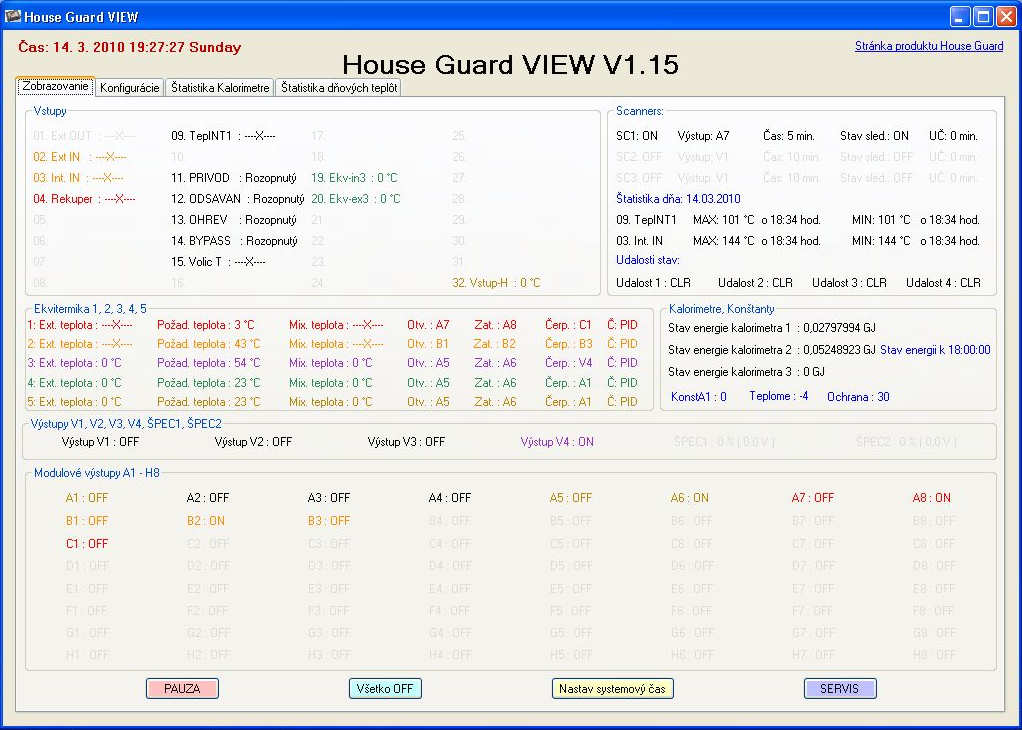Click MIN: 144 °C in the statistics
The width and height of the screenshot is (1022, 730).
click(881, 241)
